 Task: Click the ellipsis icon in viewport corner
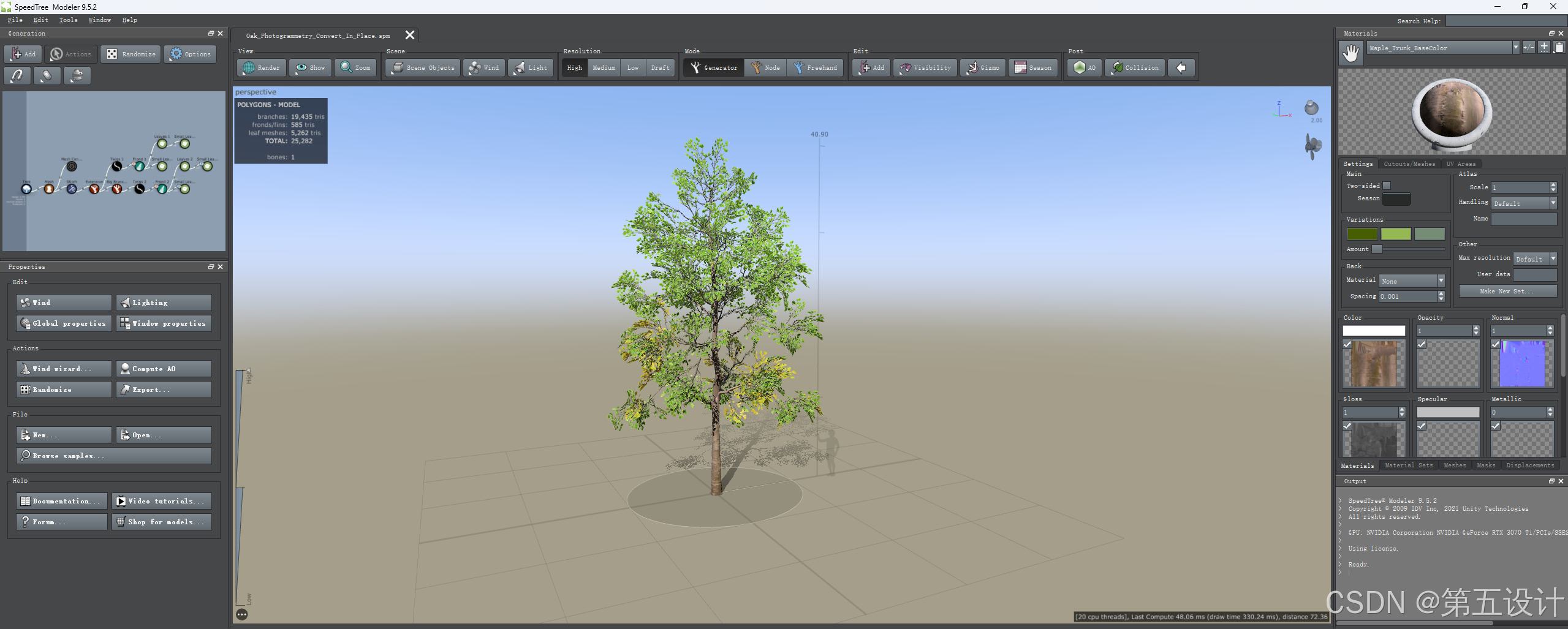[242, 614]
